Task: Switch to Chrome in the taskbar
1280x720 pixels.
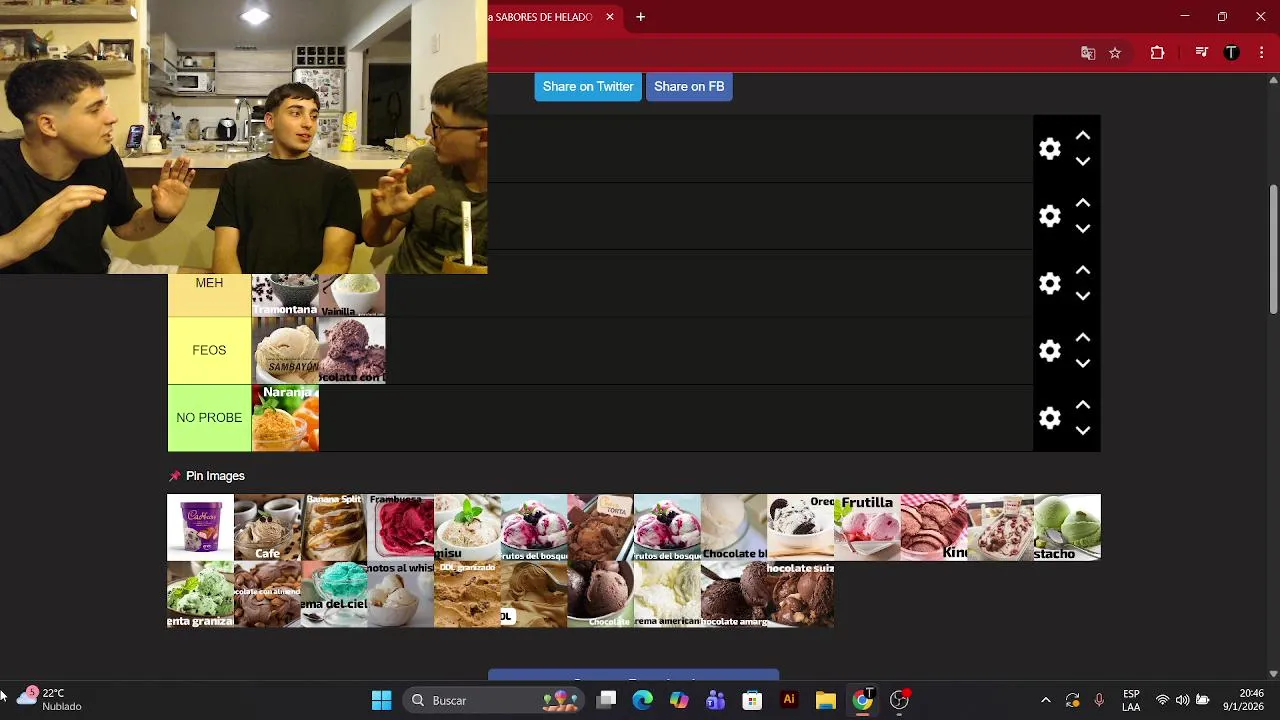Action: point(862,700)
